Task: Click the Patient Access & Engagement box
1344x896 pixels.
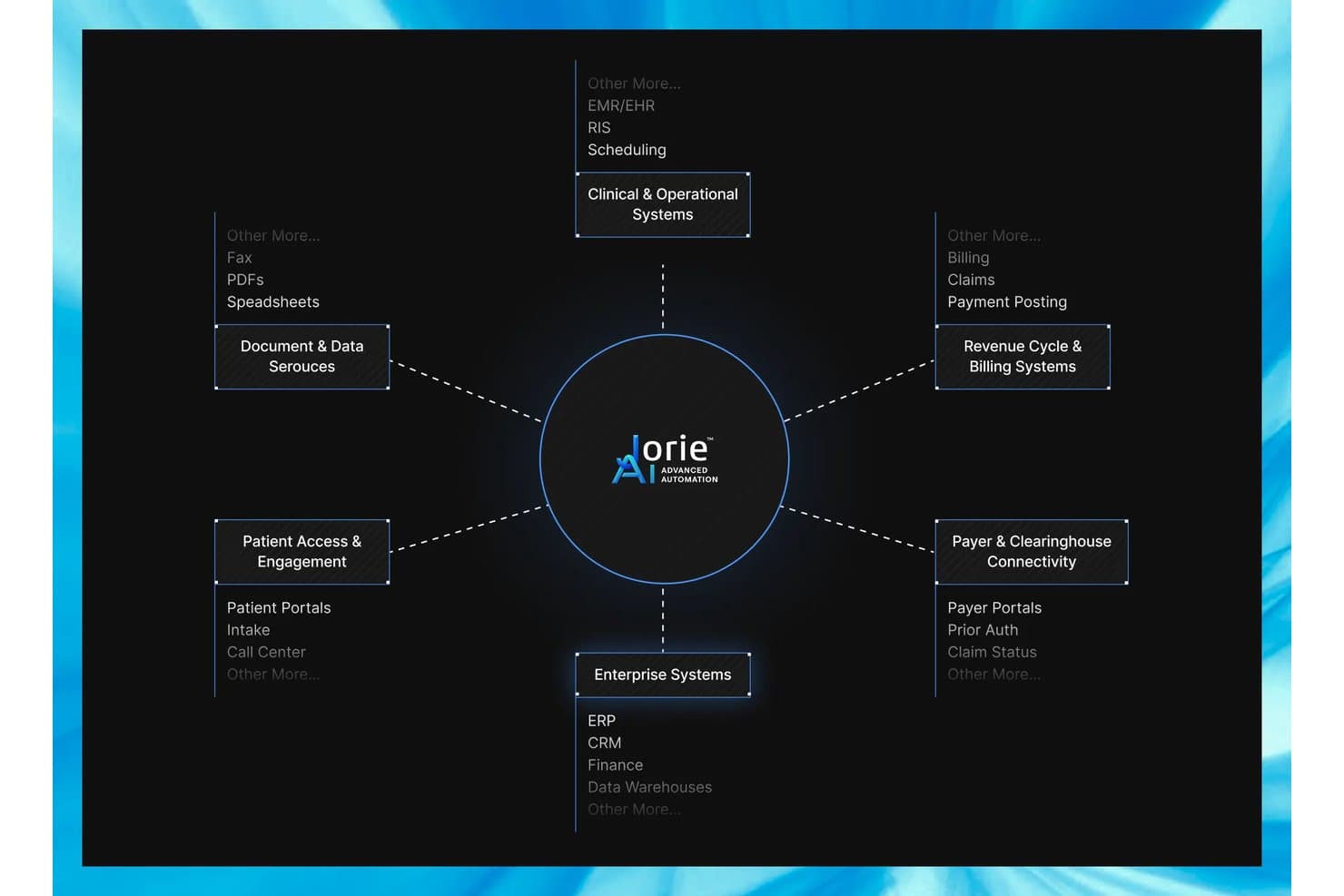Action: point(301,552)
